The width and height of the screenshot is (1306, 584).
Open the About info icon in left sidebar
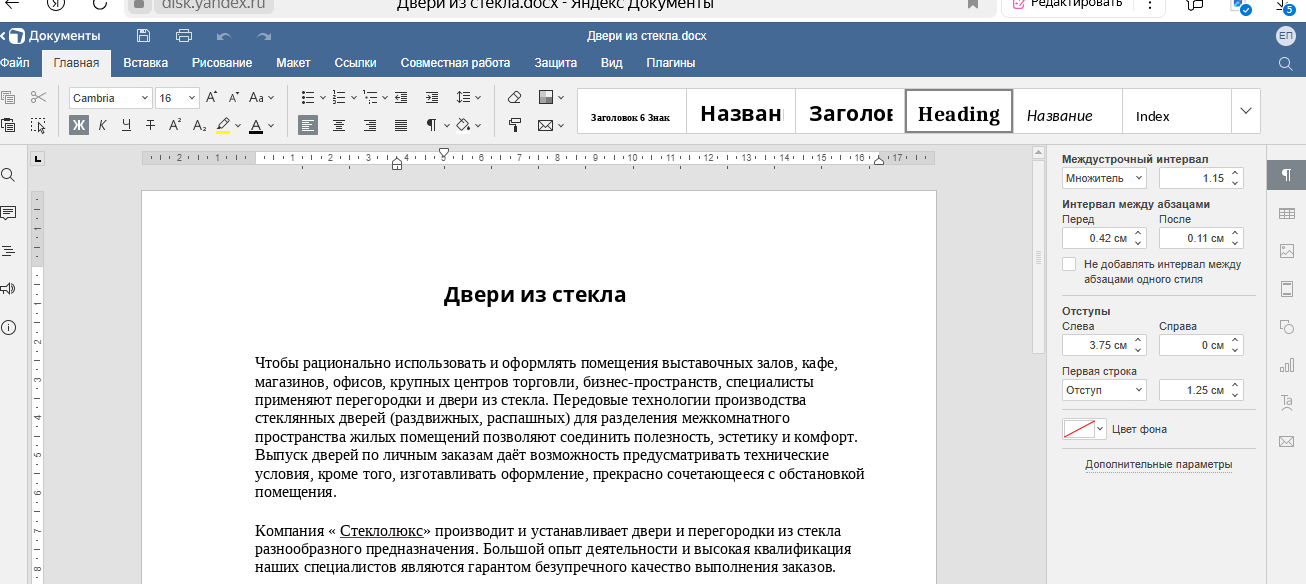click(8, 327)
